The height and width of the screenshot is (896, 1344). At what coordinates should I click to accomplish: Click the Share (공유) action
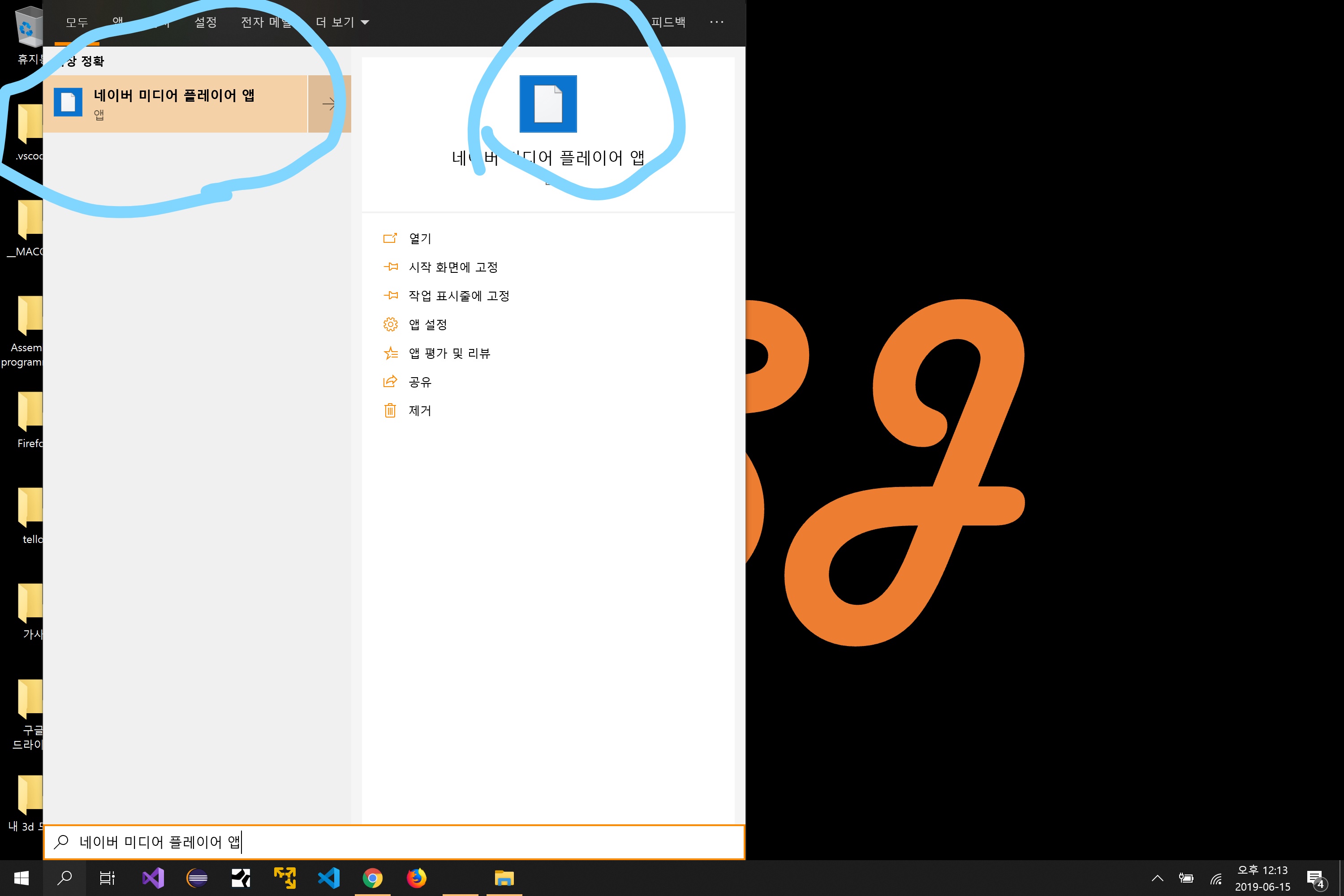[419, 382]
